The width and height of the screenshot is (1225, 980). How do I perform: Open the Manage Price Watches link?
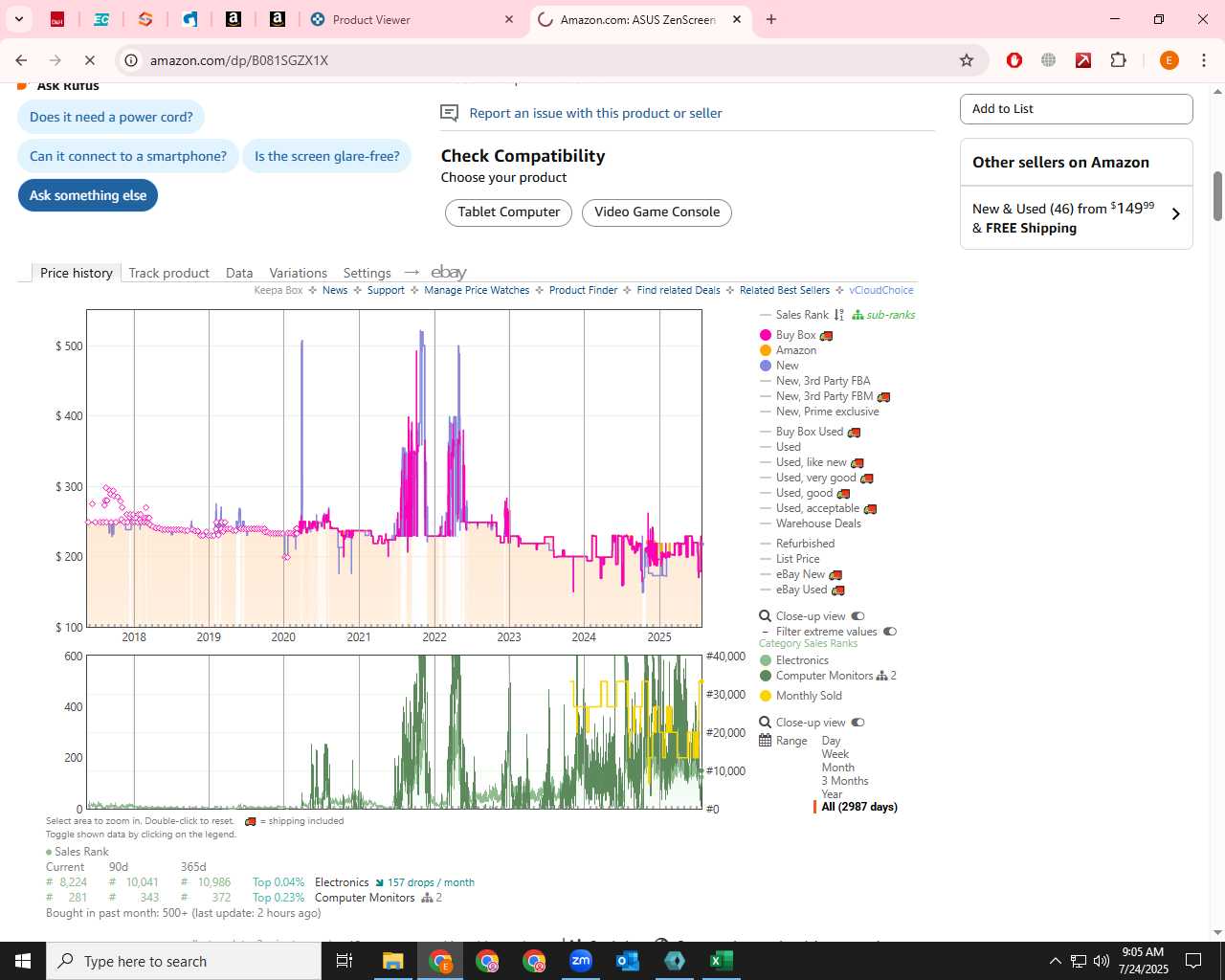point(477,290)
